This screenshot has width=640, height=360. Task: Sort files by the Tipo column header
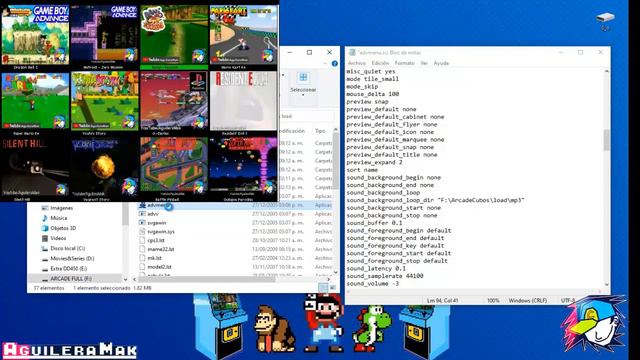coord(320,131)
